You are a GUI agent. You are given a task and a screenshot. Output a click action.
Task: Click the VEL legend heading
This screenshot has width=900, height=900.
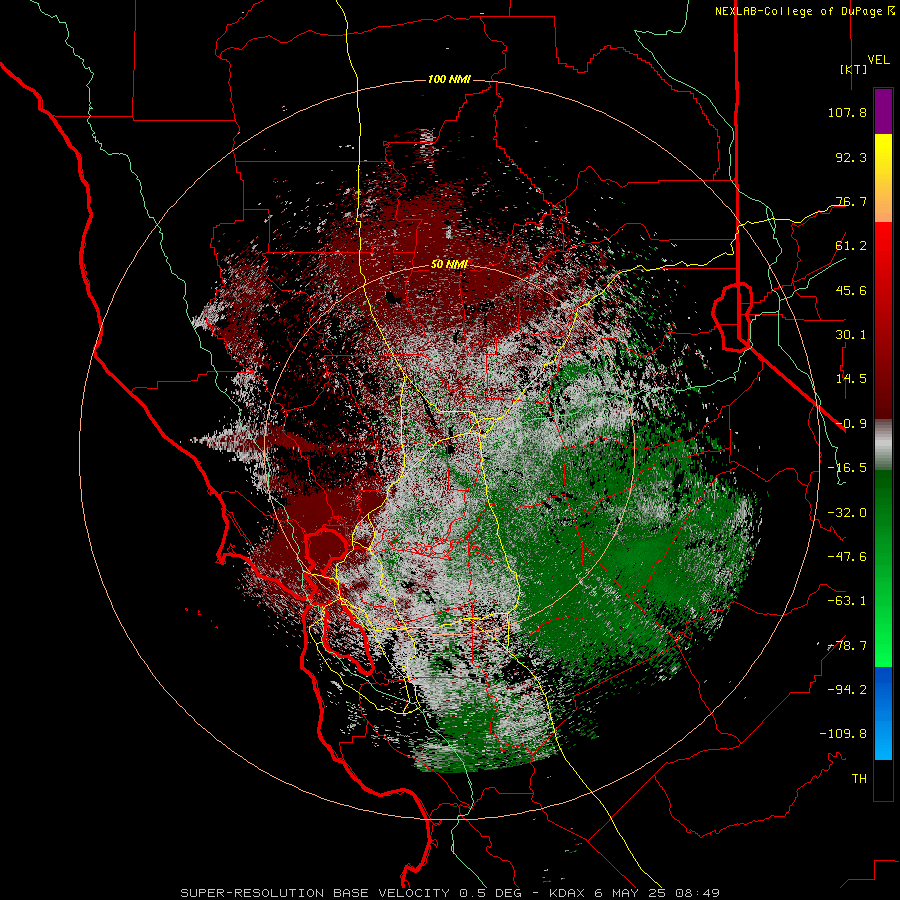(878, 60)
